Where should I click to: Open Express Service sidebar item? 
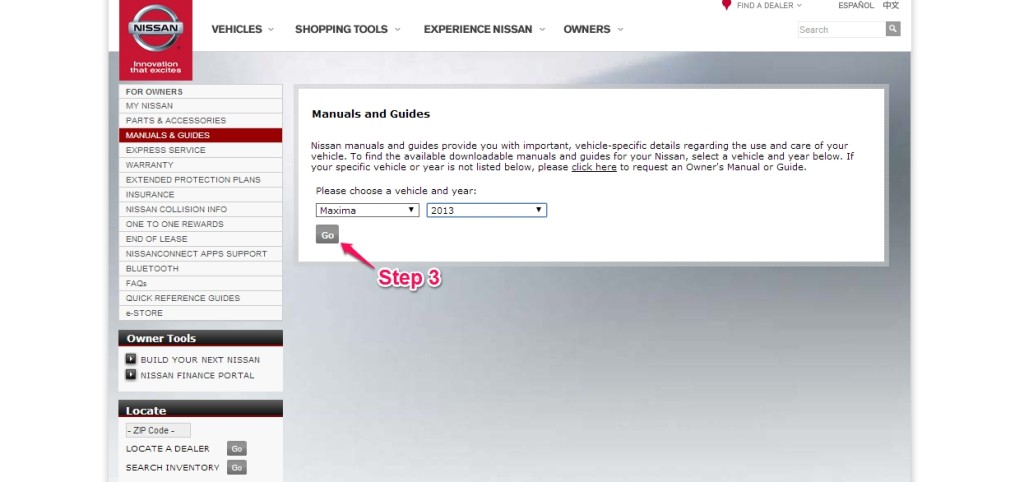[200, 150]
